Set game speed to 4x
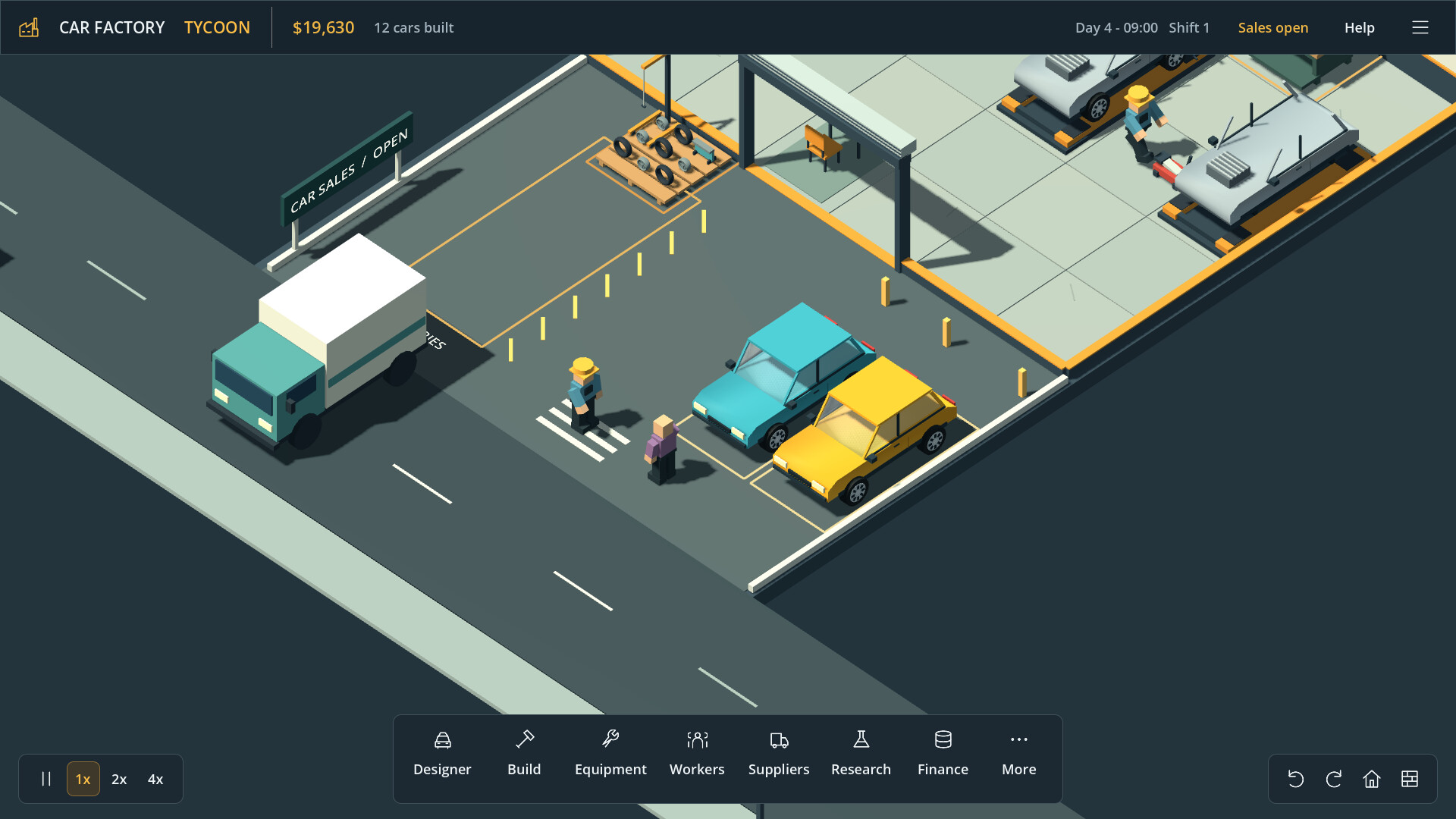 point(155,779)
